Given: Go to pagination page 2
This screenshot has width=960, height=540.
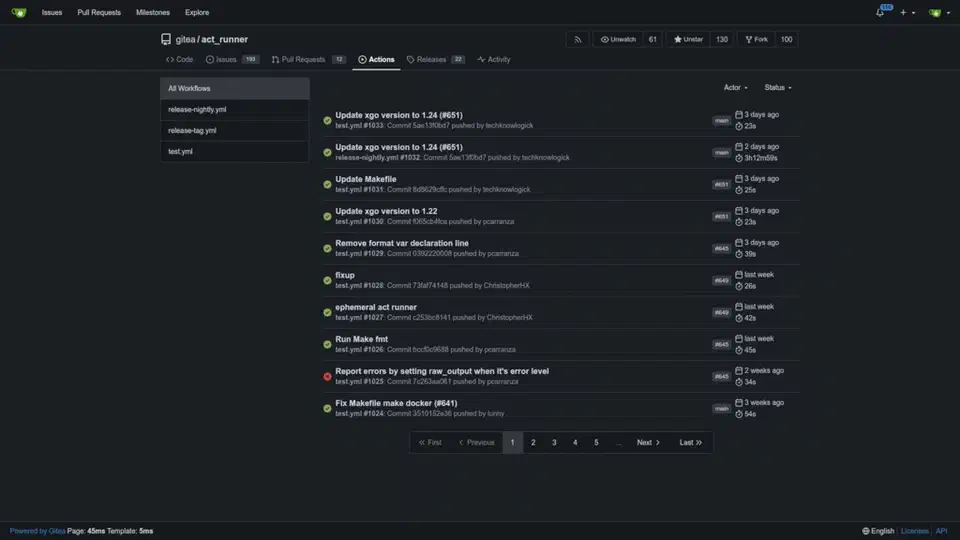Looking at the screenshot, I should click(533, 443).
